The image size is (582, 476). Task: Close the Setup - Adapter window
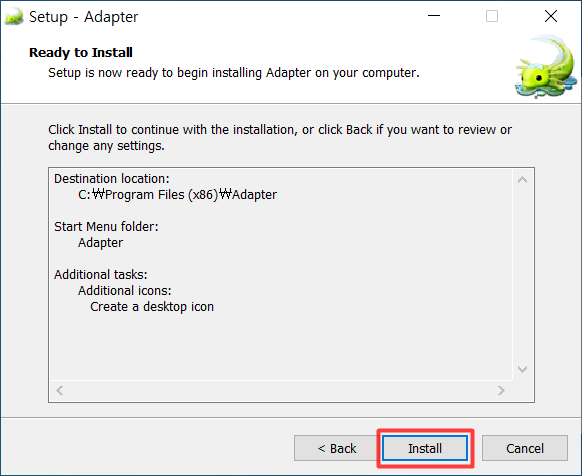coord(550,16)
